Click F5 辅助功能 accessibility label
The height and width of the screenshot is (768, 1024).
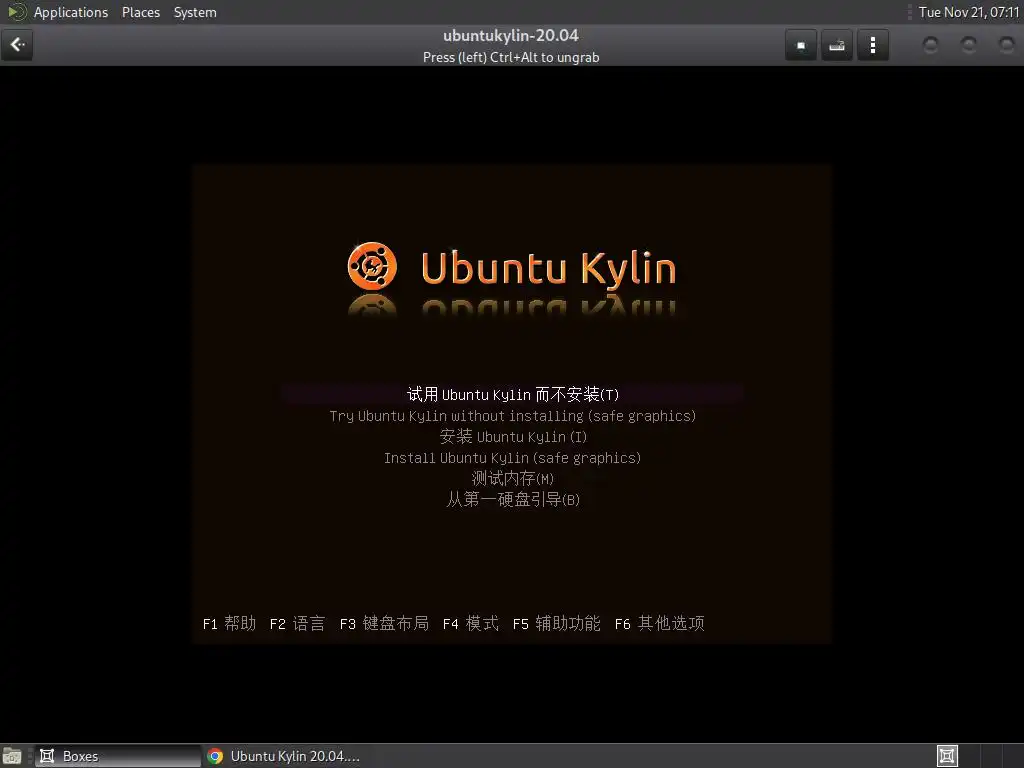click(x=556, y=624)
